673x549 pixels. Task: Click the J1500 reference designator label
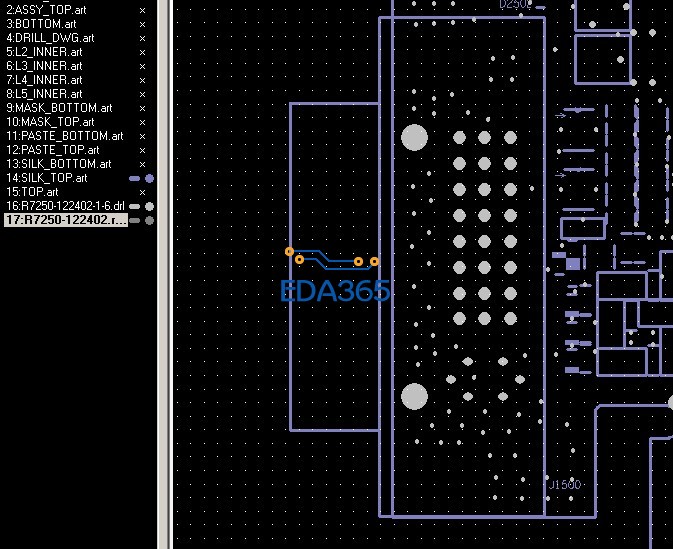click(565, 485)
